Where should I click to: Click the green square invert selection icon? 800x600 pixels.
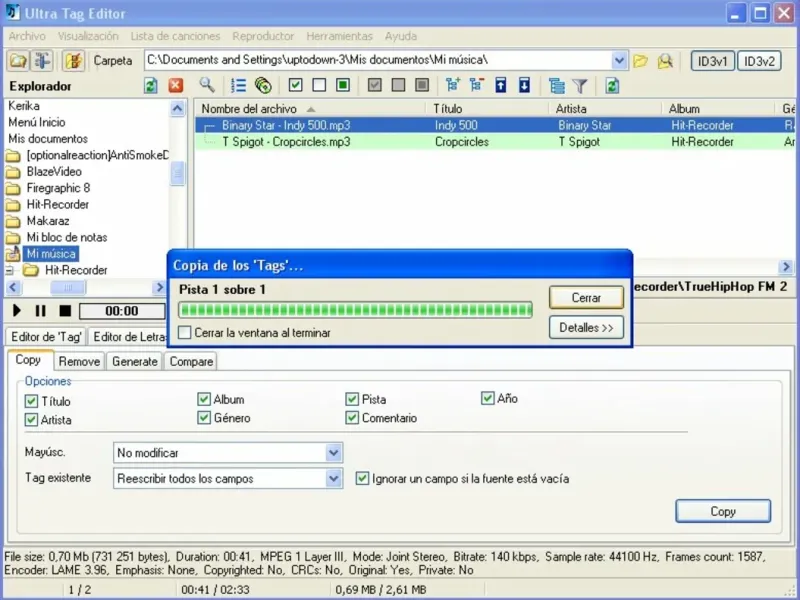pyautogui.click(x=343, y=85)
